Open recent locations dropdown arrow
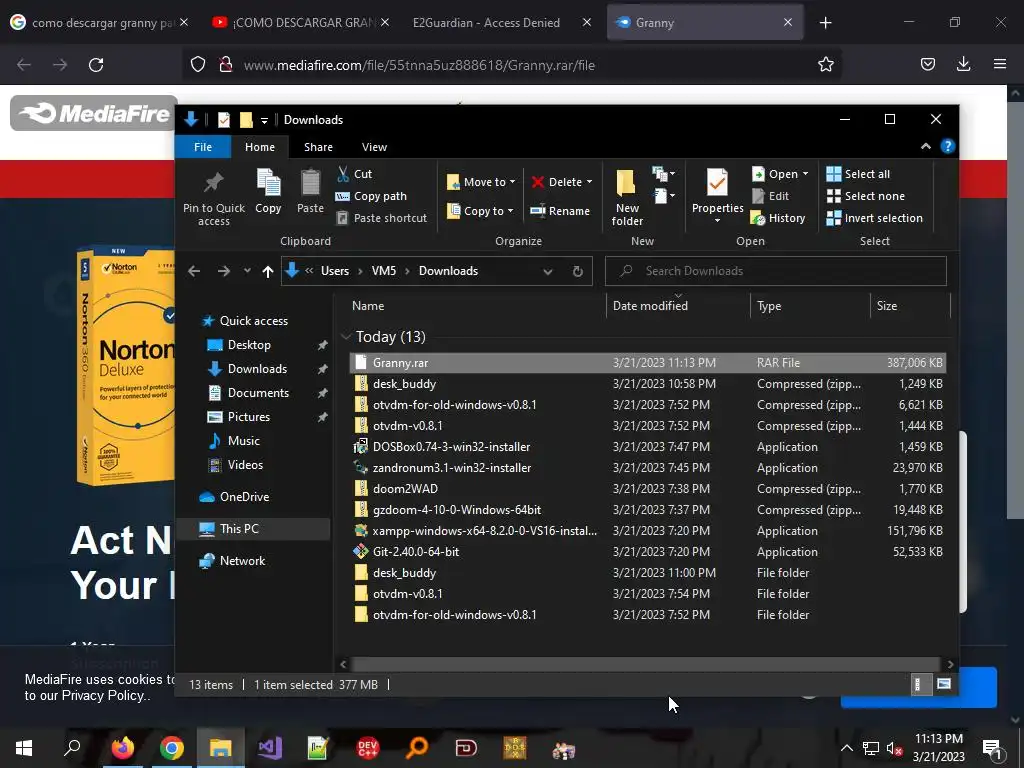1024x768 pixels. [247, 271]
